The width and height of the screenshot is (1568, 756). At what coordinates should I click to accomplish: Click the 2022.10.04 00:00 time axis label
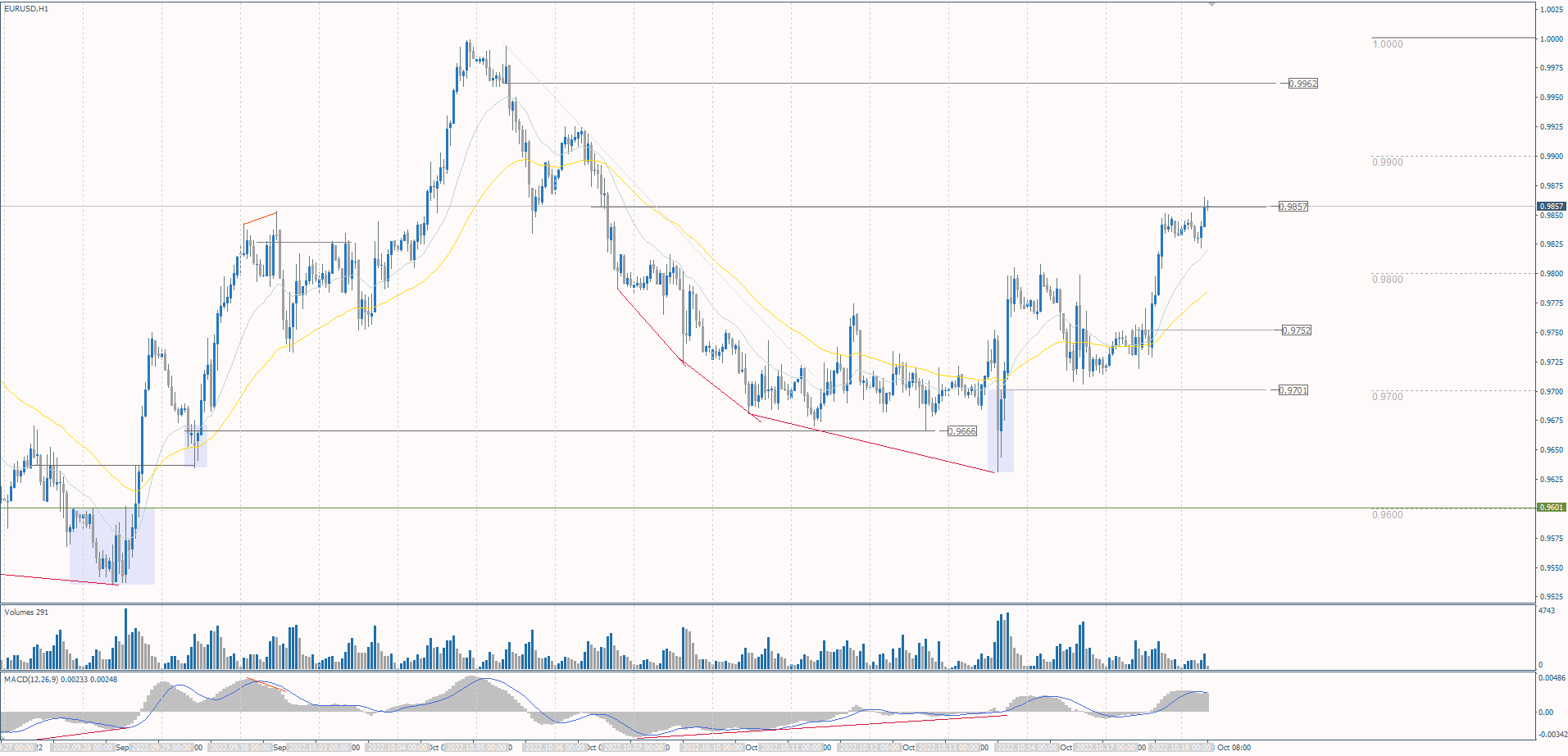coord(398,748)
